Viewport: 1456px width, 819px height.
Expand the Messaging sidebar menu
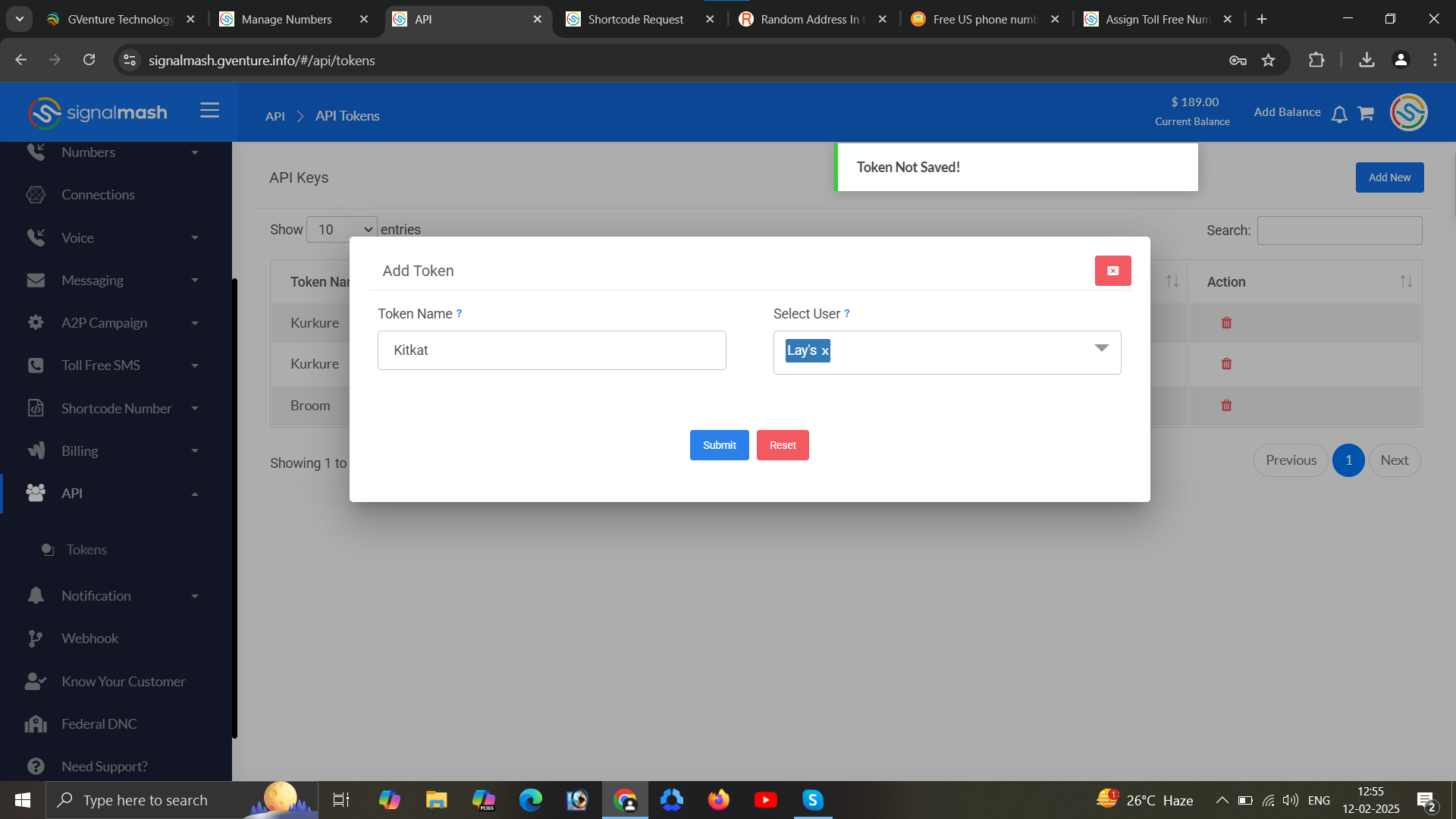click(x=114, y=281)
